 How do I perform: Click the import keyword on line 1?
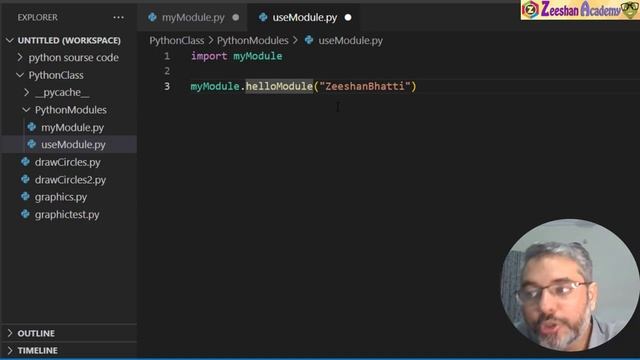pyautogui.click(x=209, y=56)
